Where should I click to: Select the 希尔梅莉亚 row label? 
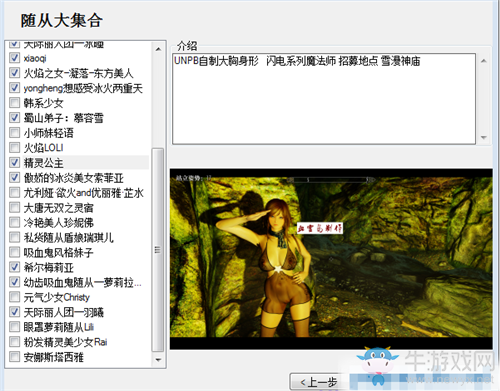[48, 267]
